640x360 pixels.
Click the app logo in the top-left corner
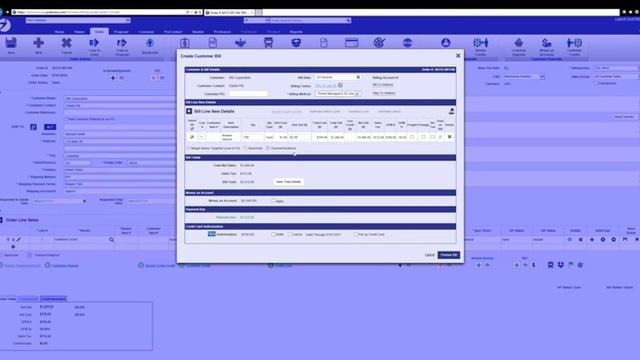[x=4, y=25]
